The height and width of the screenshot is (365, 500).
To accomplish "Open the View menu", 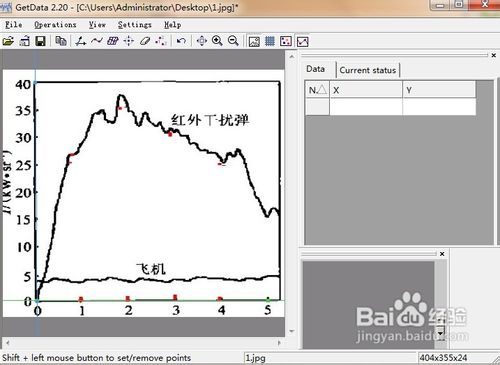I will (x=97, y=25).
